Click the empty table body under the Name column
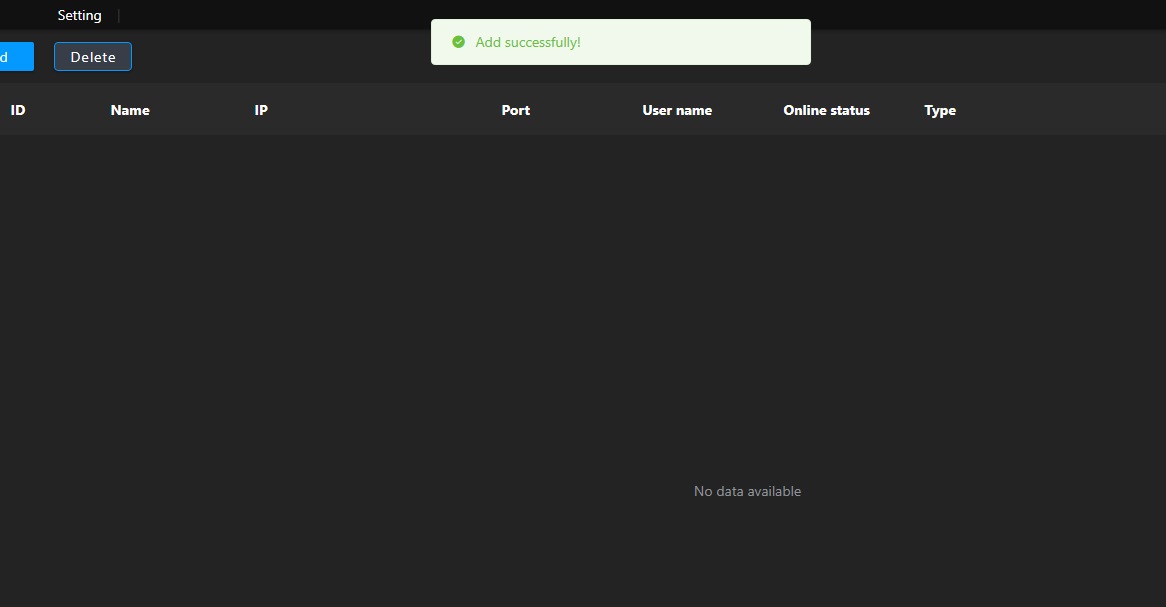The width and height of the screenshot is (1166, 607). (x=130, y=300)
